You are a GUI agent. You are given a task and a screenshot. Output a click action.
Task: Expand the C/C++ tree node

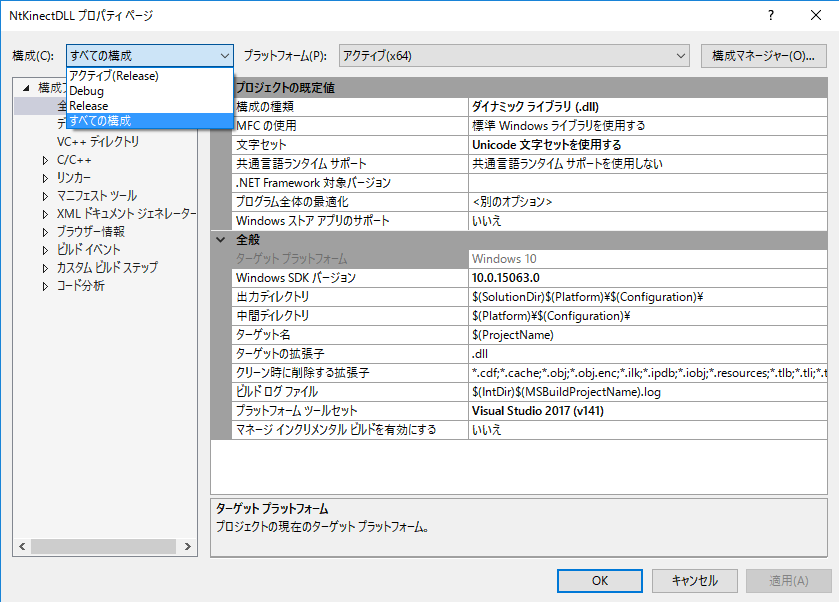[x=45, y=160]
